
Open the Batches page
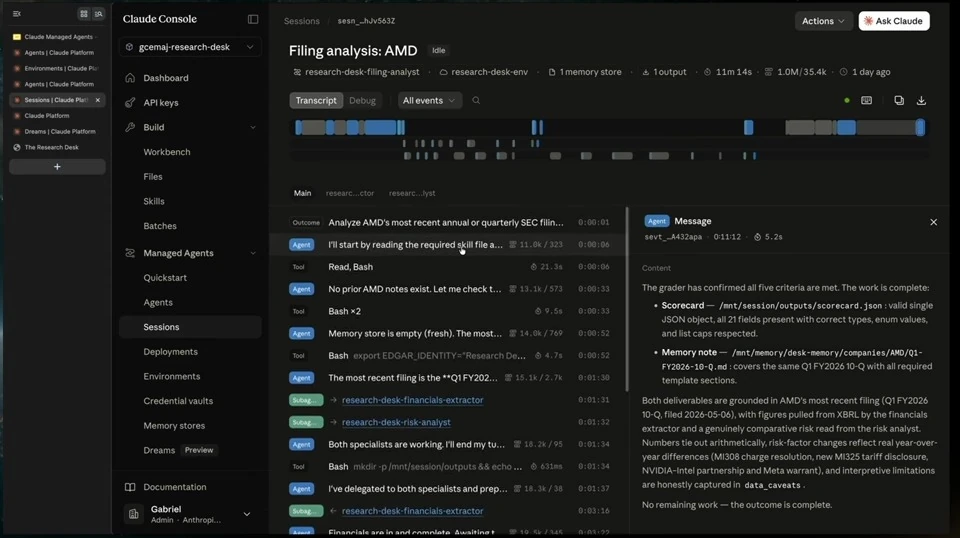(x=160, y=226)
